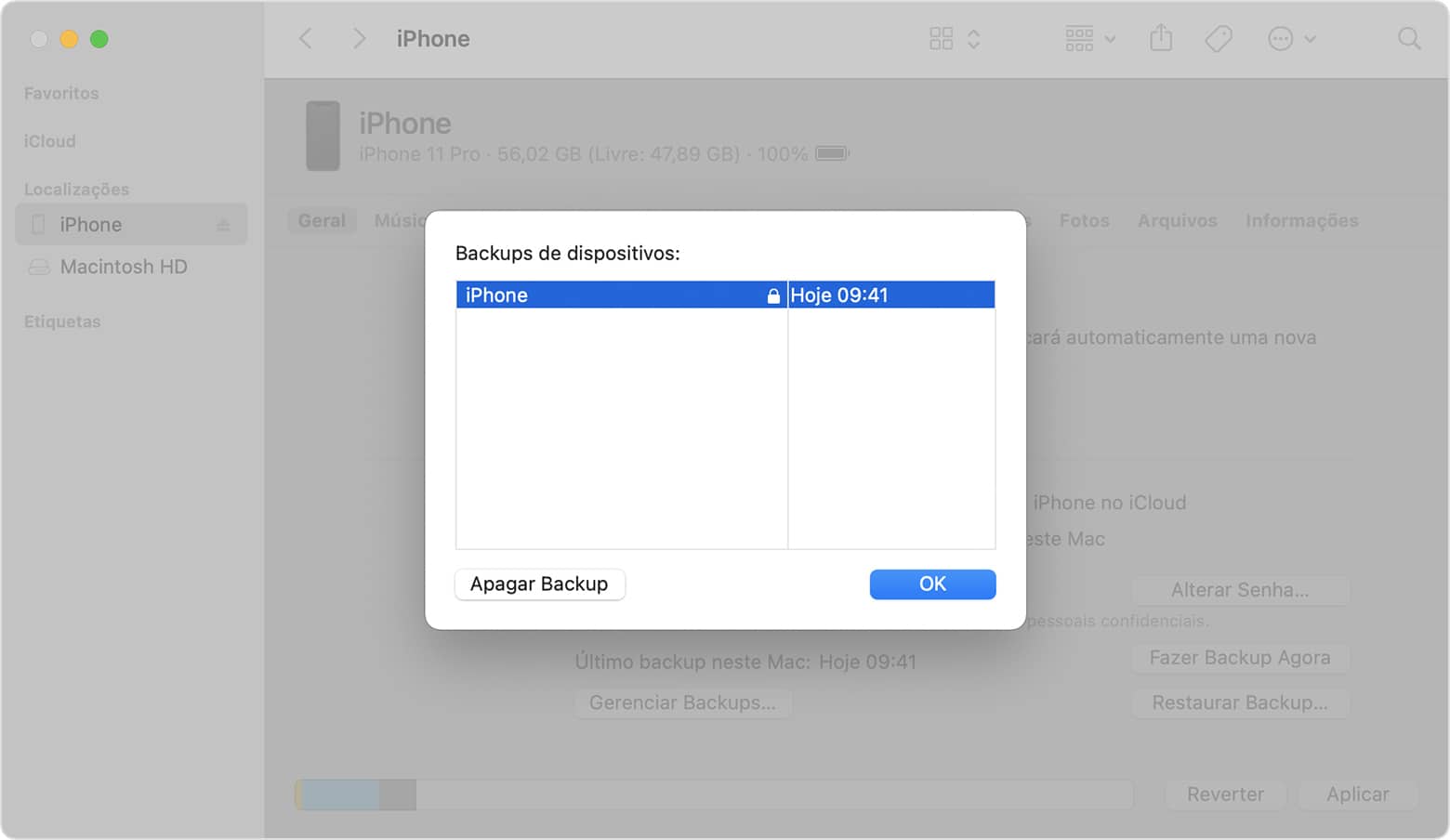Click the Localizações sidebar heading
Image resolution: width=1450 pixels, height=840 pixels.
[76, 190]
